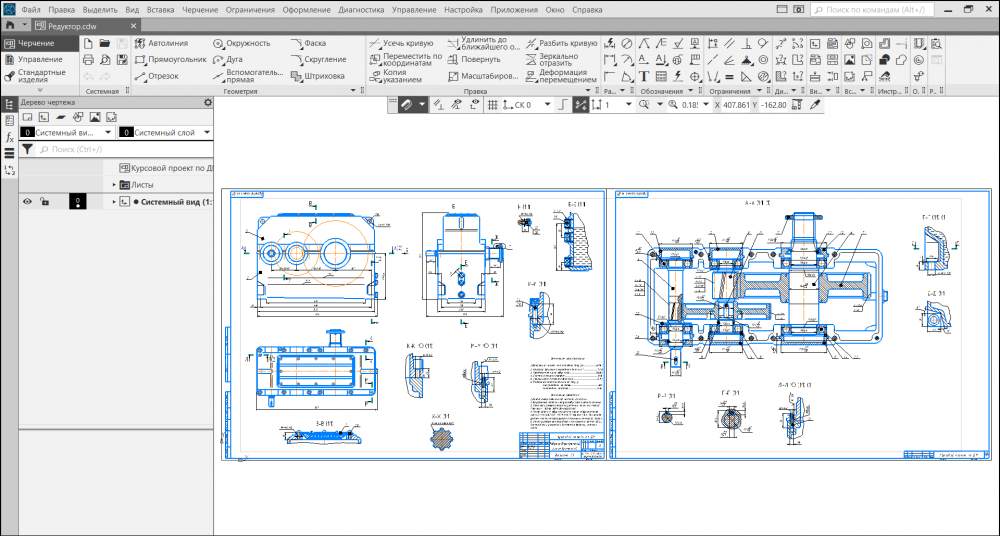Click the layer color swatch of Системный вид

tap(76, 202)
